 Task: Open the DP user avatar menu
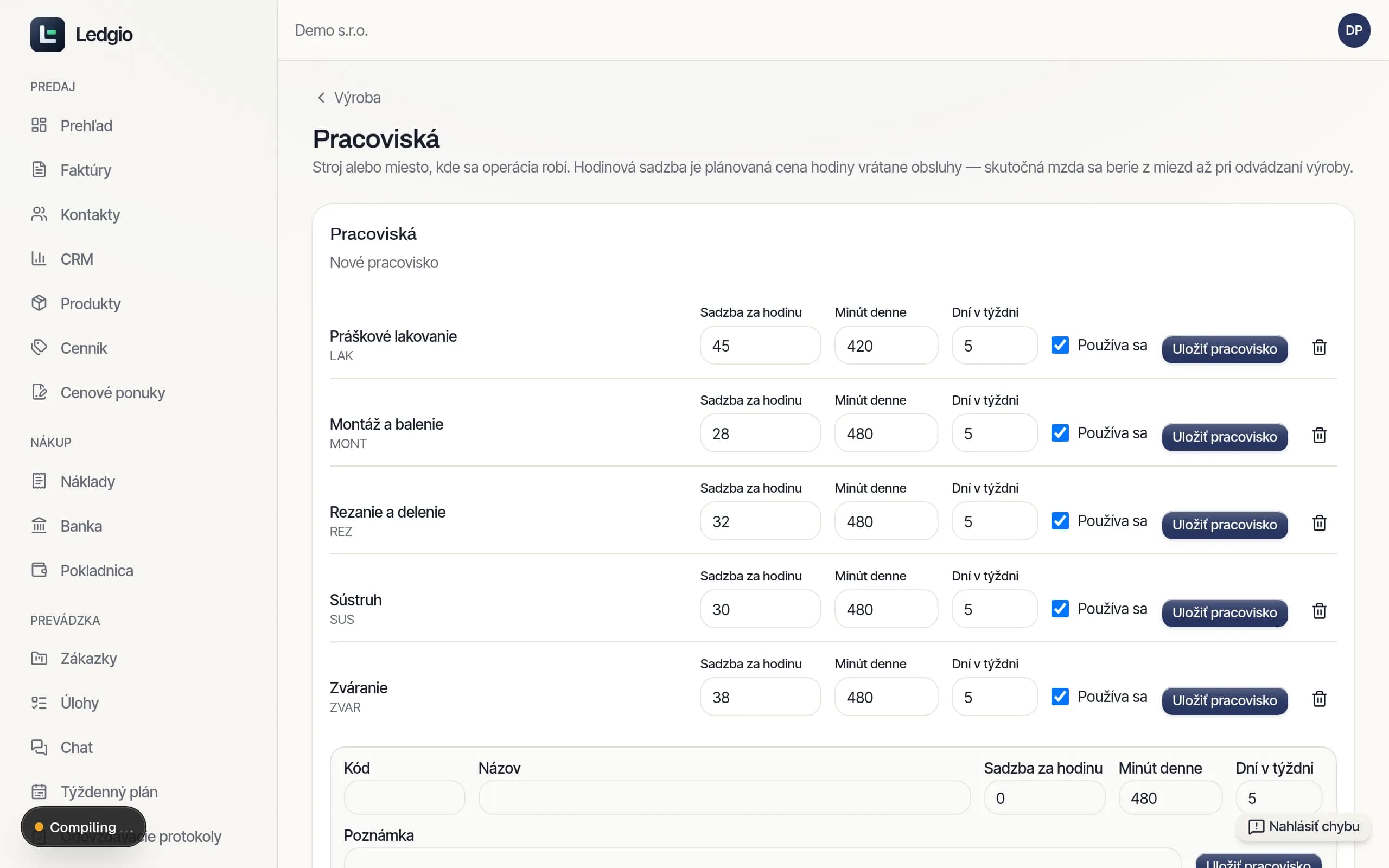click(x=1353, y=30)
